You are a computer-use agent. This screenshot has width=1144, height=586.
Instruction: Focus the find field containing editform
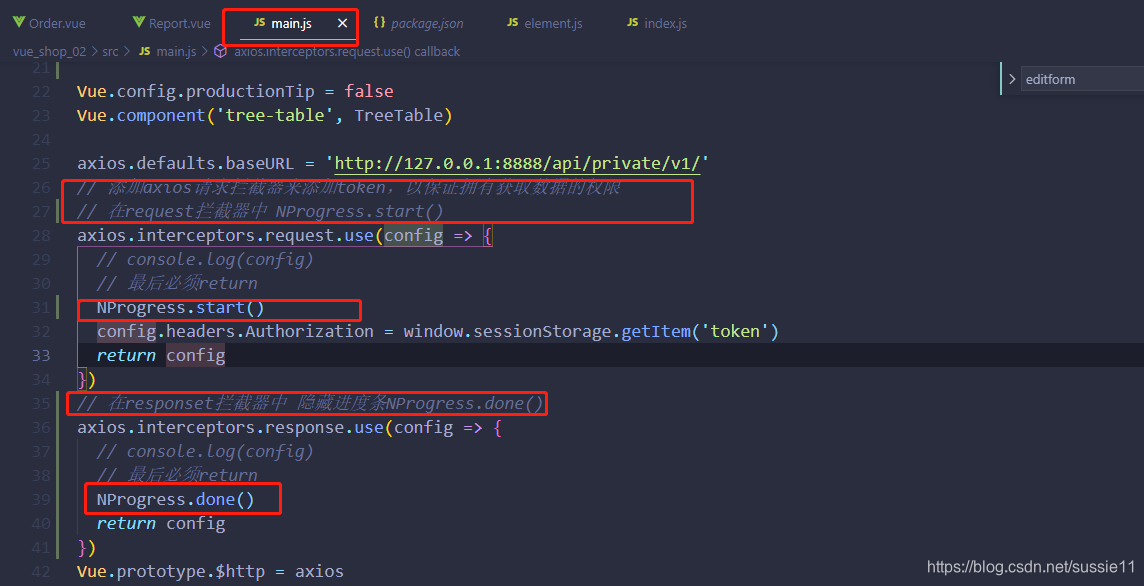point(1082,79)
